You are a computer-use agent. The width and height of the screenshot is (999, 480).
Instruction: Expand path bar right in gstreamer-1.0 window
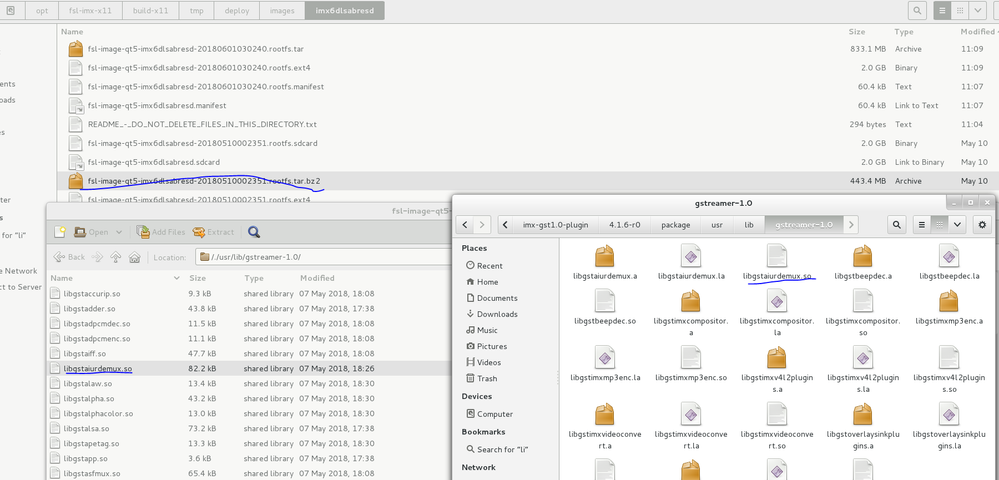click(x=851, y=224)
